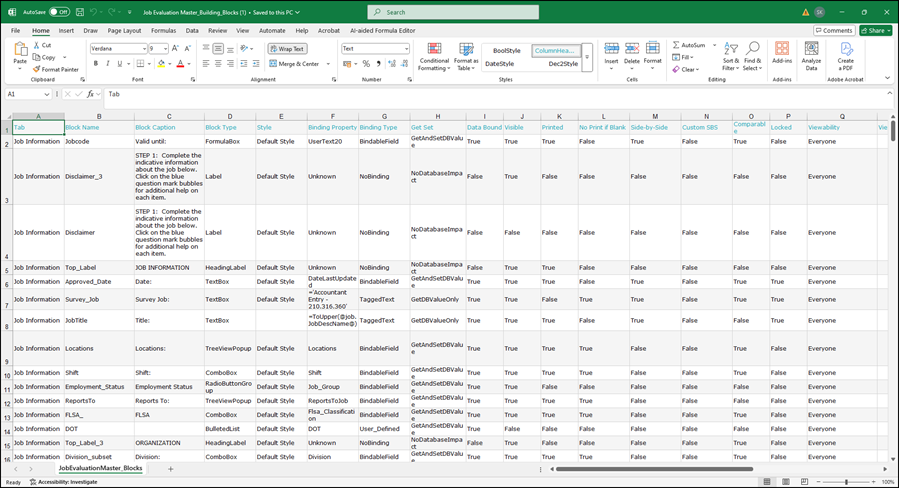Click the Cut scissors icon
This screenshot has height=488, width=899.
[x=37, y=45]
